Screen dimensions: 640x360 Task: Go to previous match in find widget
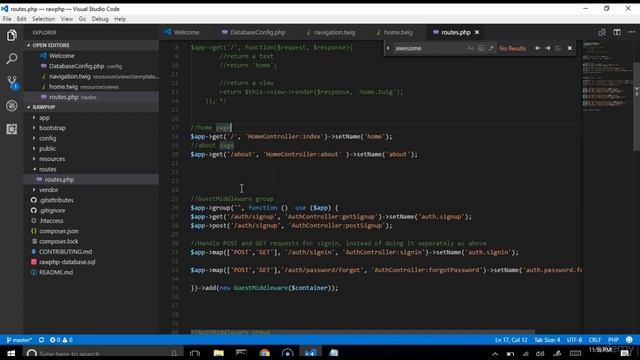538,48
